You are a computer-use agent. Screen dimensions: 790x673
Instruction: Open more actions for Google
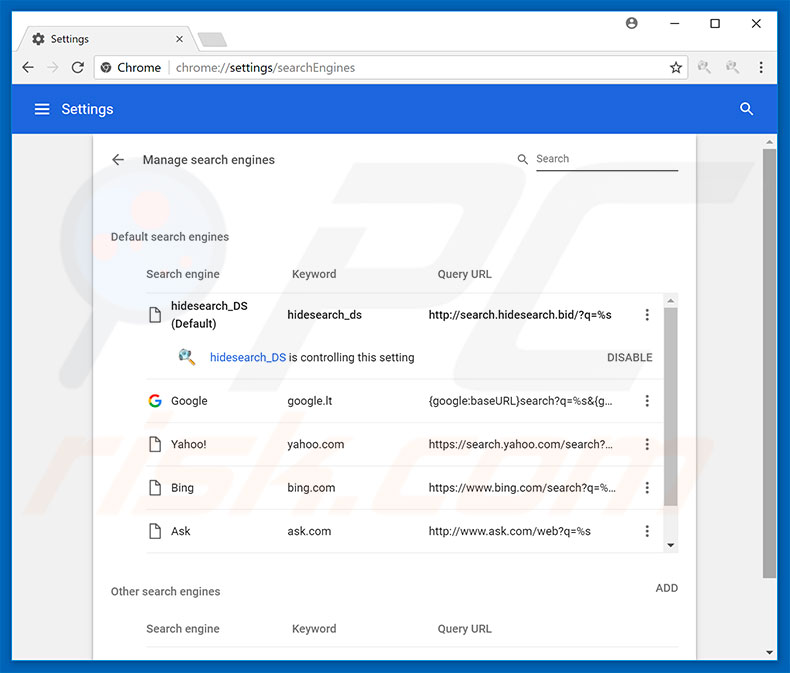click(647, 401)
